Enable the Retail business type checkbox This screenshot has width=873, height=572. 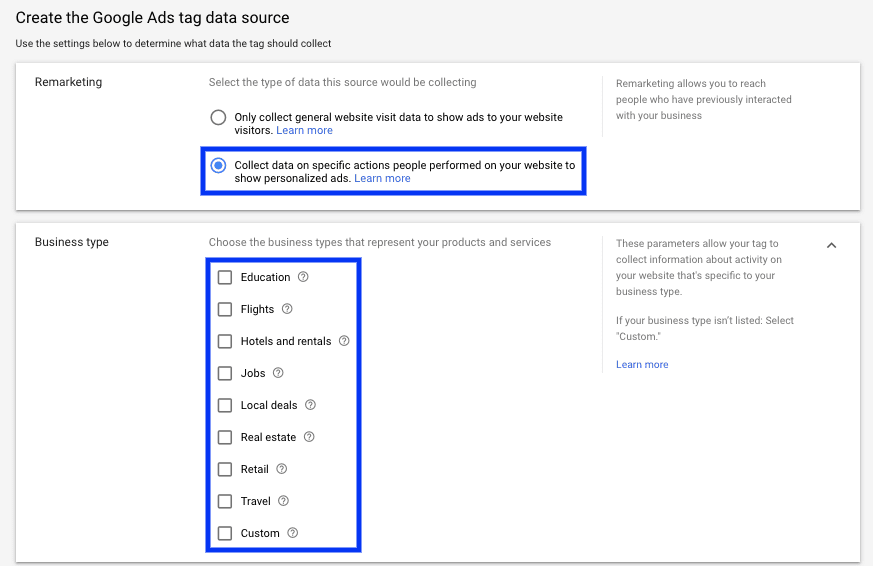[225, 469]
